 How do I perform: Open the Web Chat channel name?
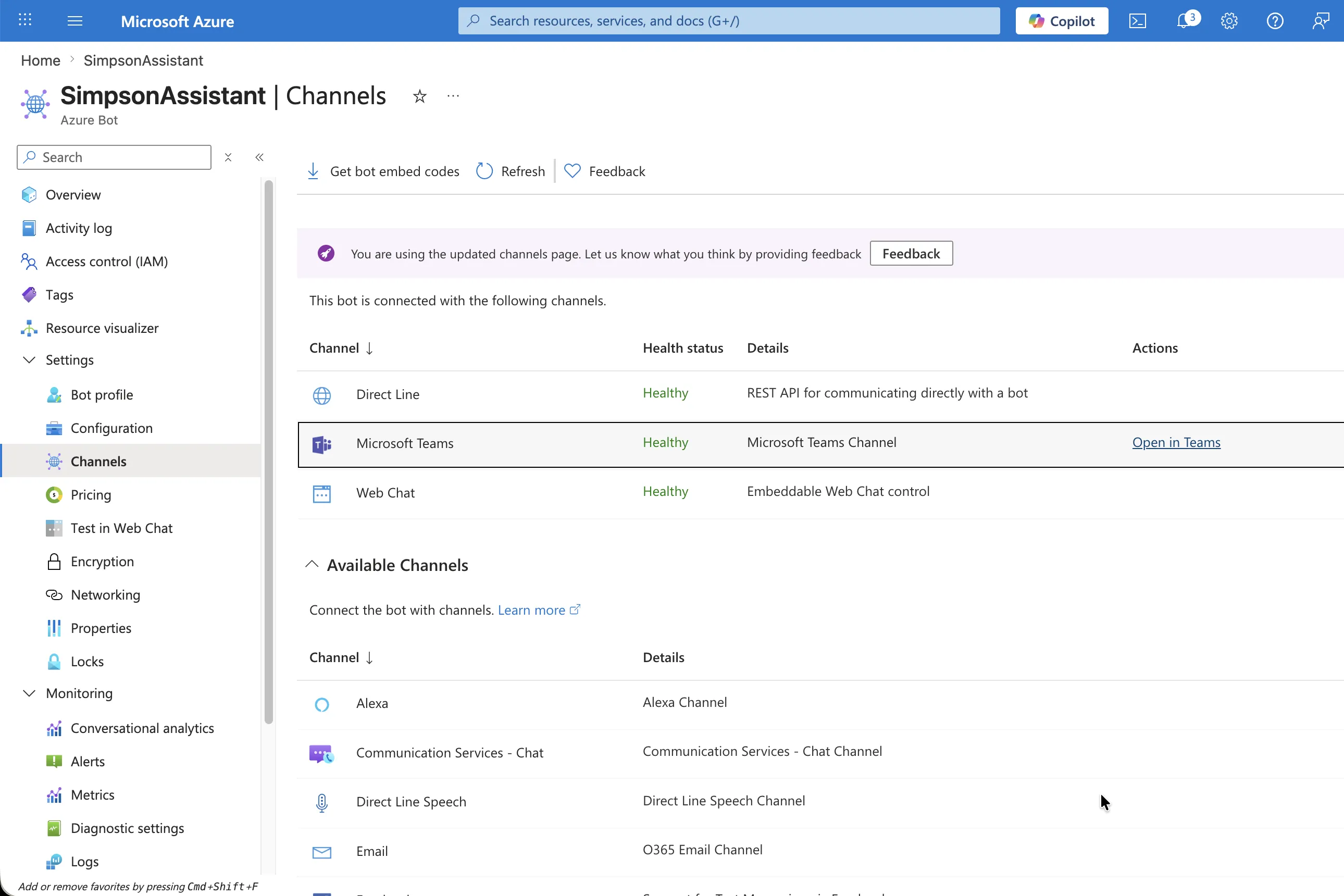(x=385, y=493)
